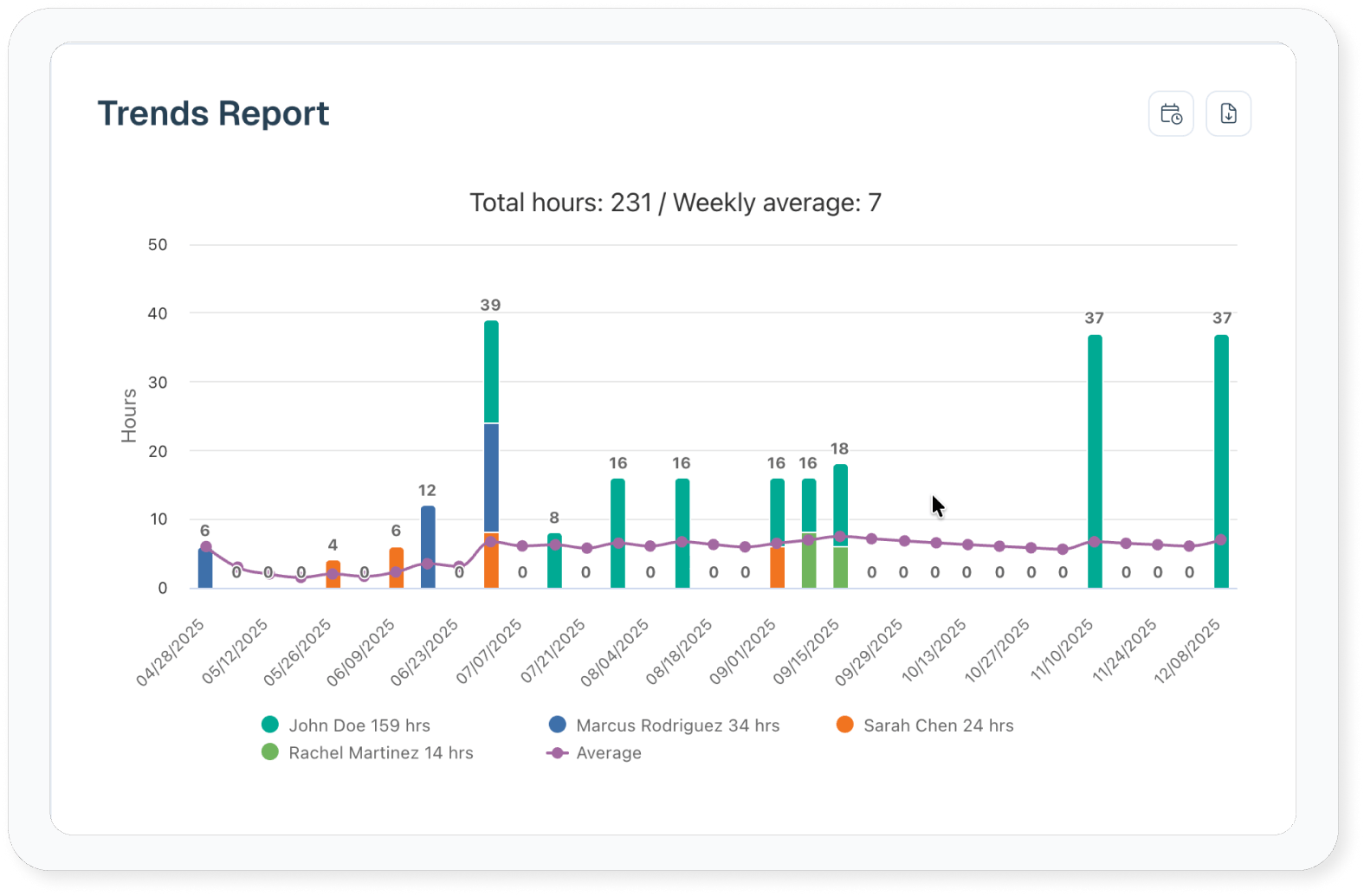
Task: Click the teal segment of the 39-hour bar
Action: 491,372
